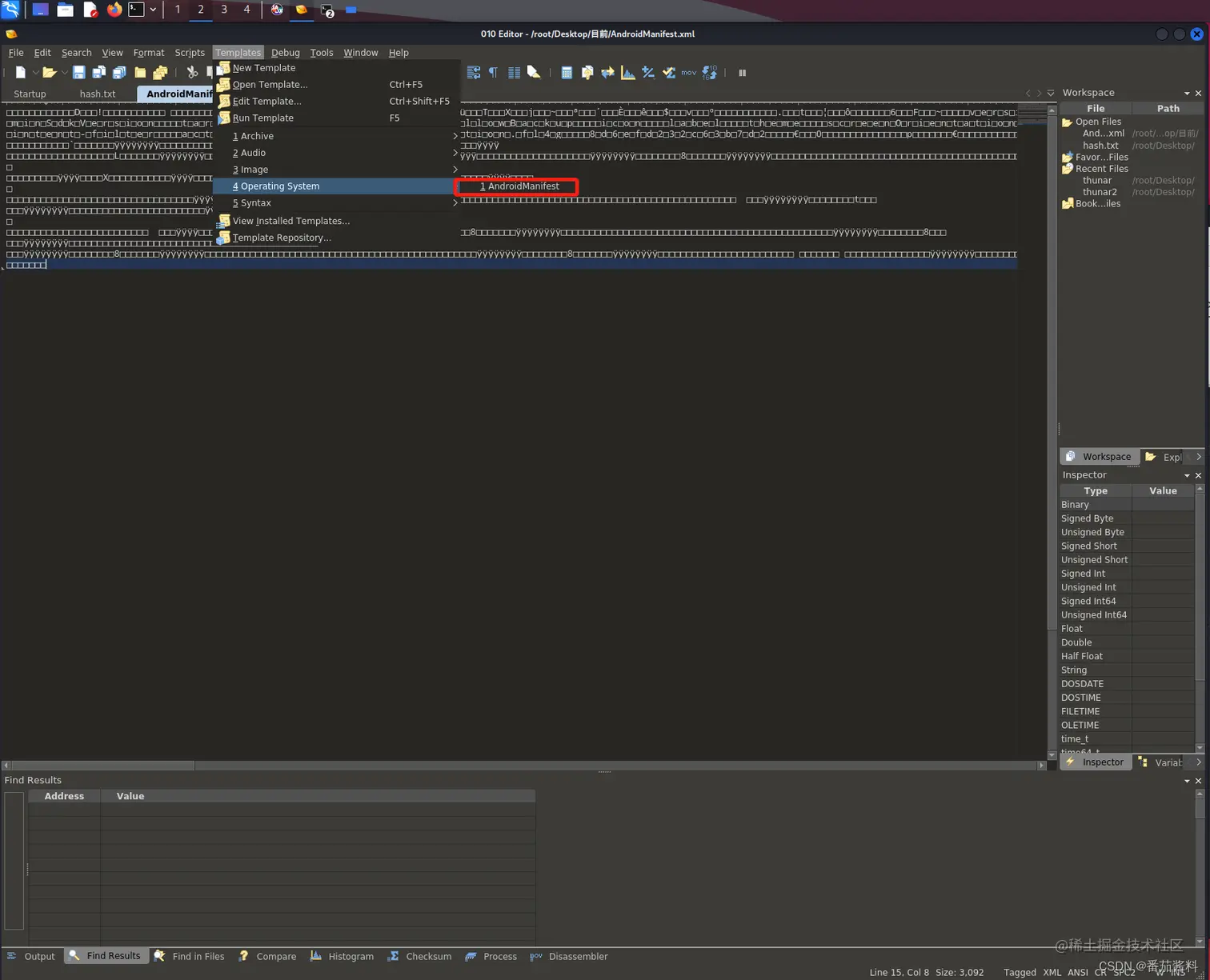Image resolution: width=1210 pixels, height=980 pixels.
Task: Switch to the Histogram panel tab
Action: tap(342, 957)
